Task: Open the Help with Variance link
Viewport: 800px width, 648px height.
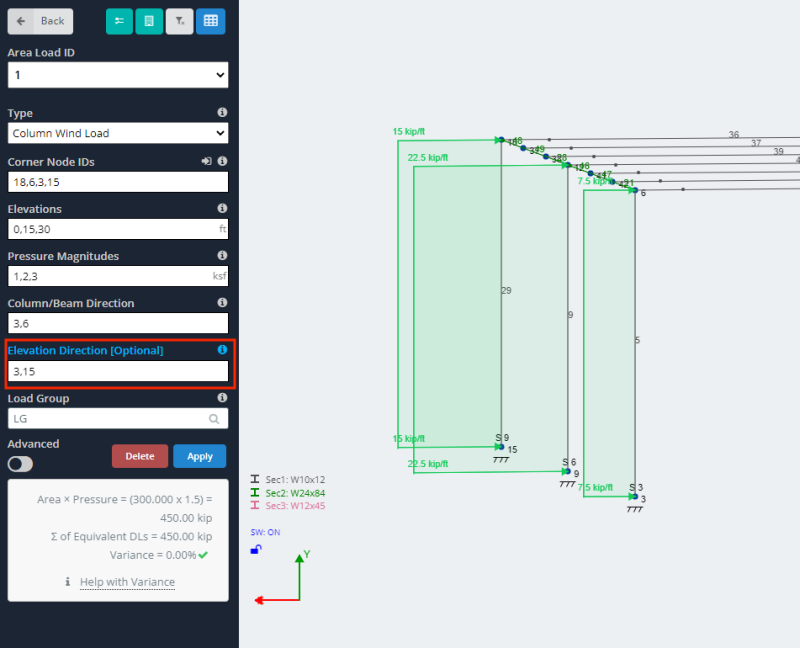Action: coord(127,582)
